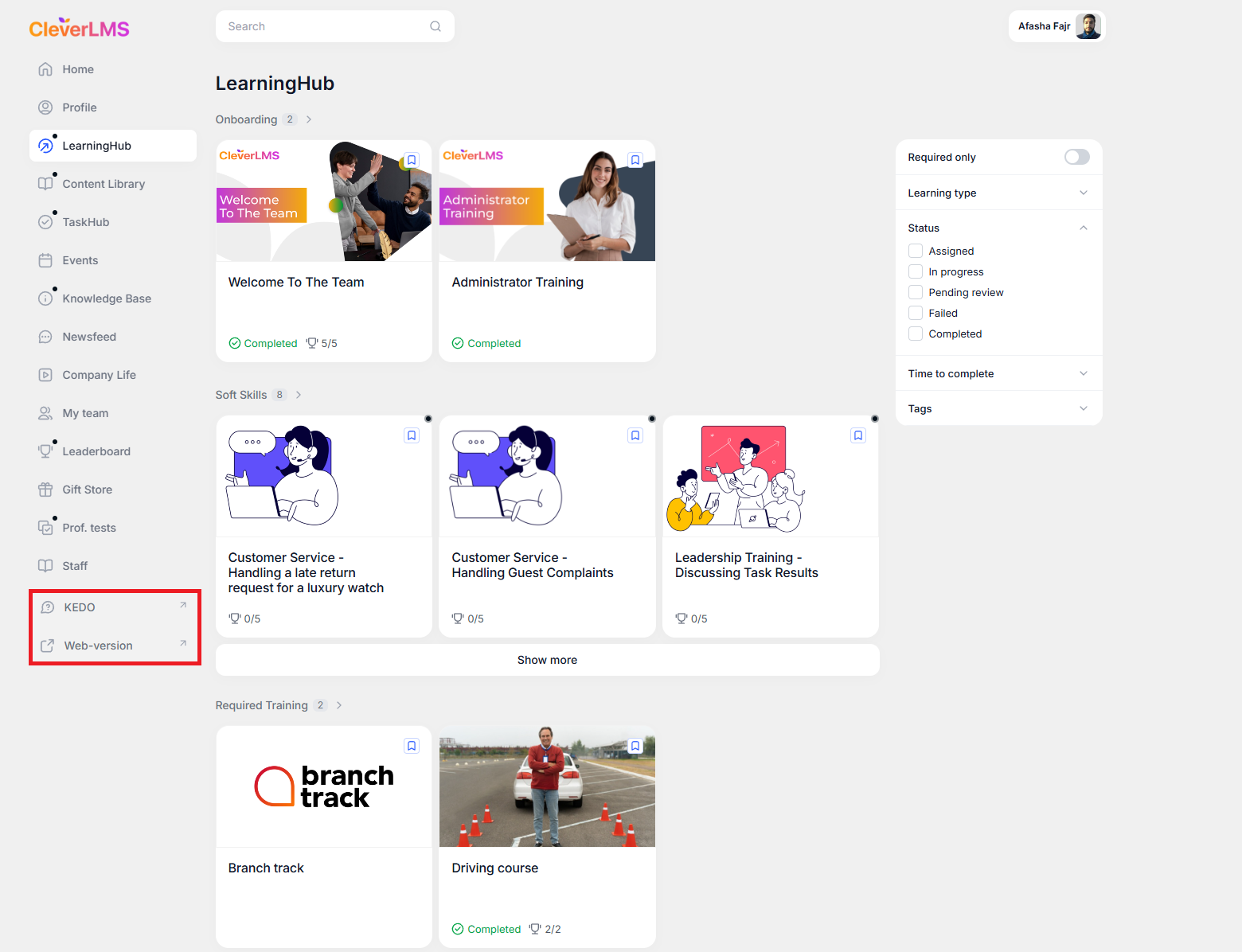Image resolution: width=1242 pixels, height=952 pixels.
Task: Click the 5/5 score on Welcome card
Action: (x=322, y=343)
